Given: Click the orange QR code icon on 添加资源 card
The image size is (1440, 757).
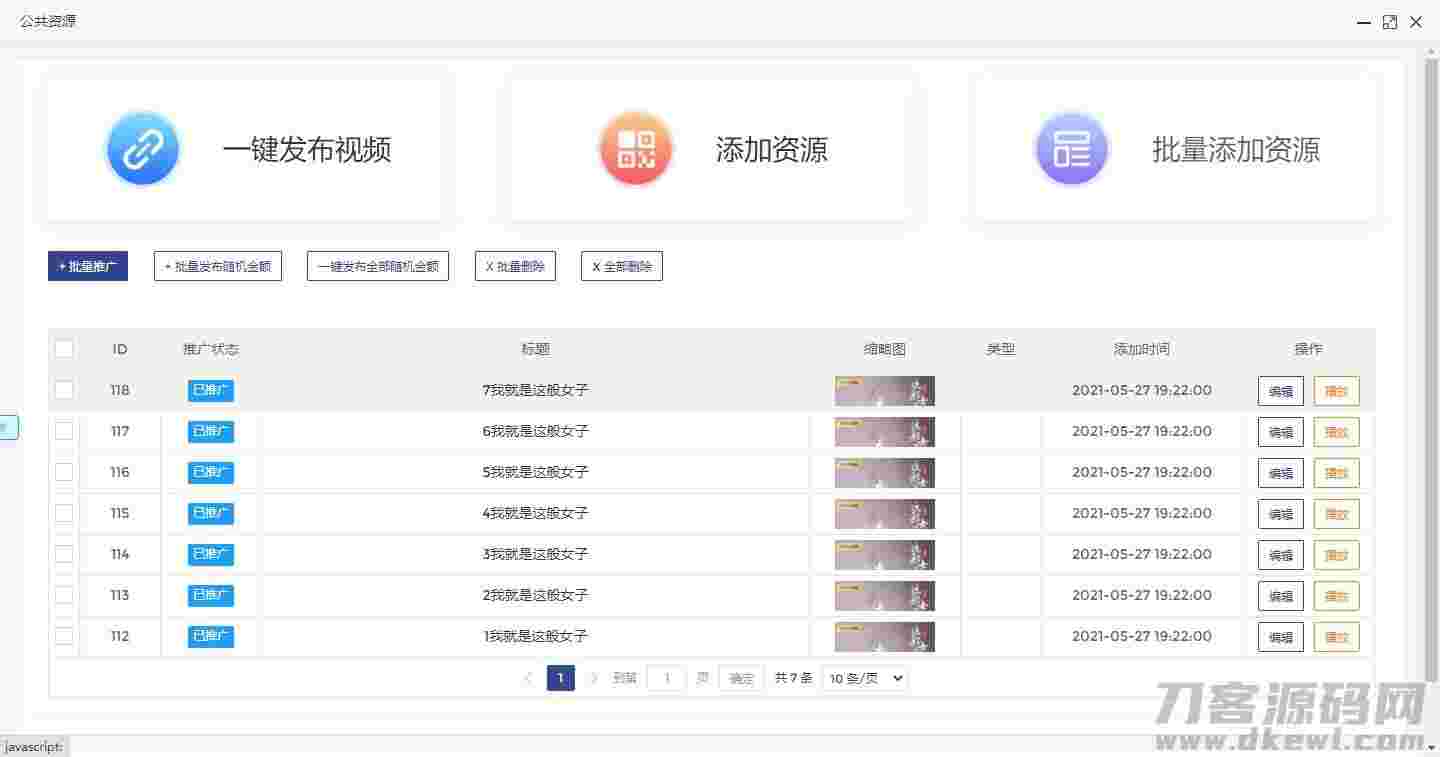Looking at the screenshot, I should pos(636,147).
